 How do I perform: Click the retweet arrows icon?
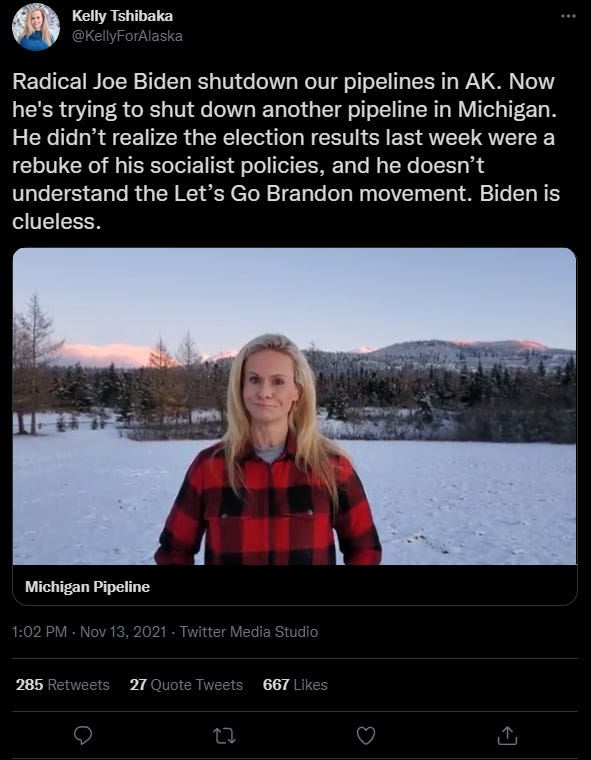pyautogui.click(x=224, y=736)
